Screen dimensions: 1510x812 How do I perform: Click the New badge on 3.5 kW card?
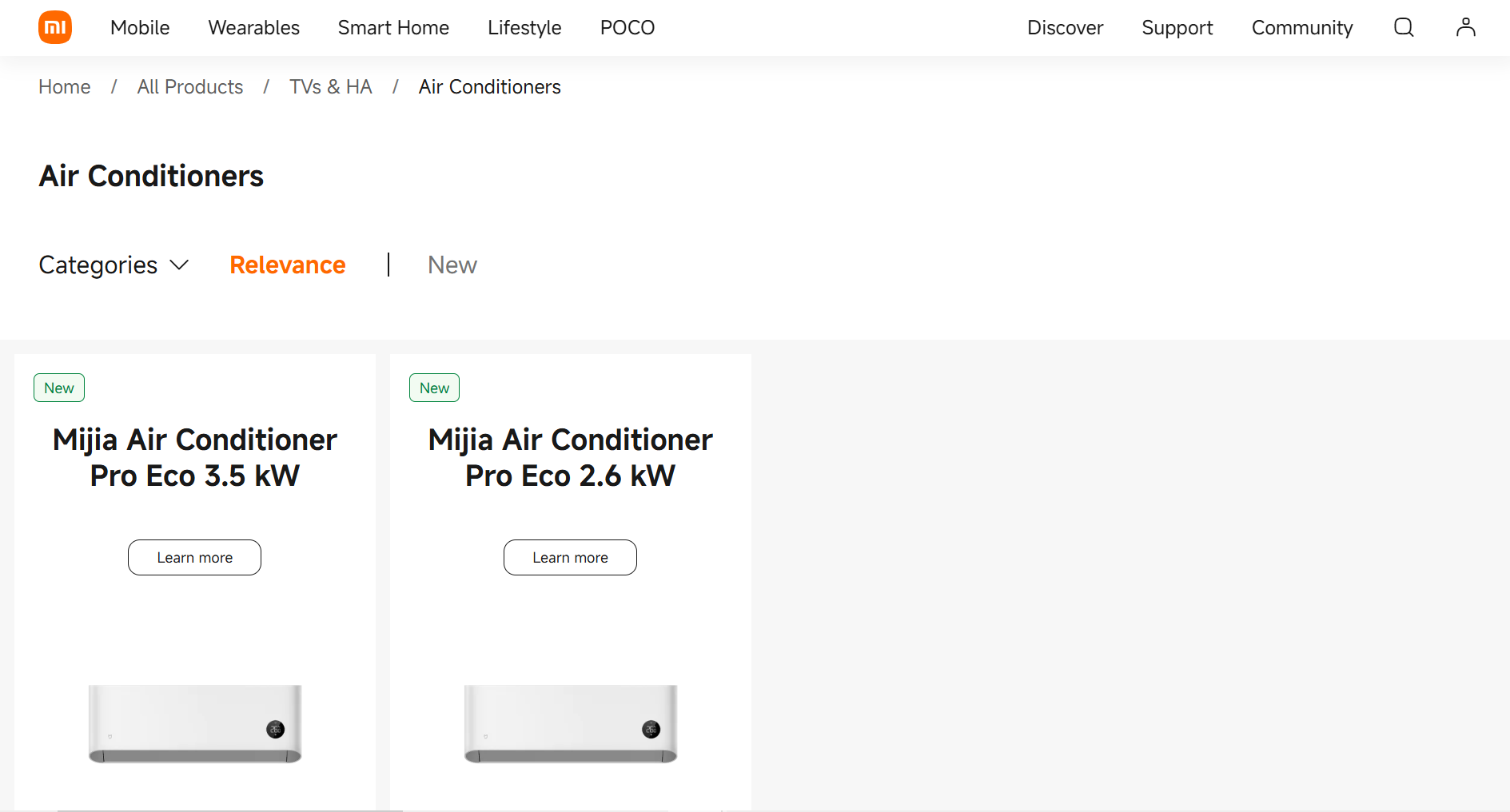(x=59, y=388)
